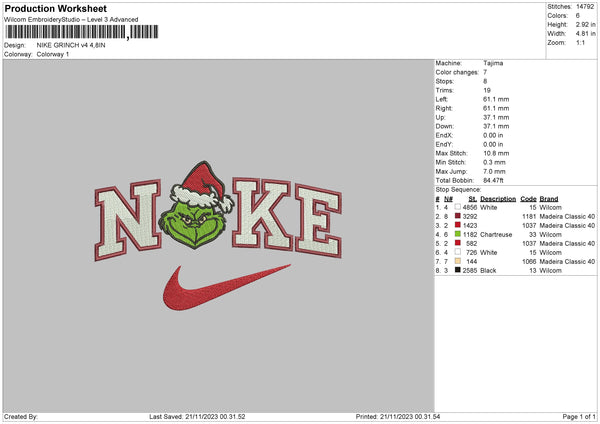Click the Color changes value 7
This screenshot has width=600, height=424.
pos(485,72)
